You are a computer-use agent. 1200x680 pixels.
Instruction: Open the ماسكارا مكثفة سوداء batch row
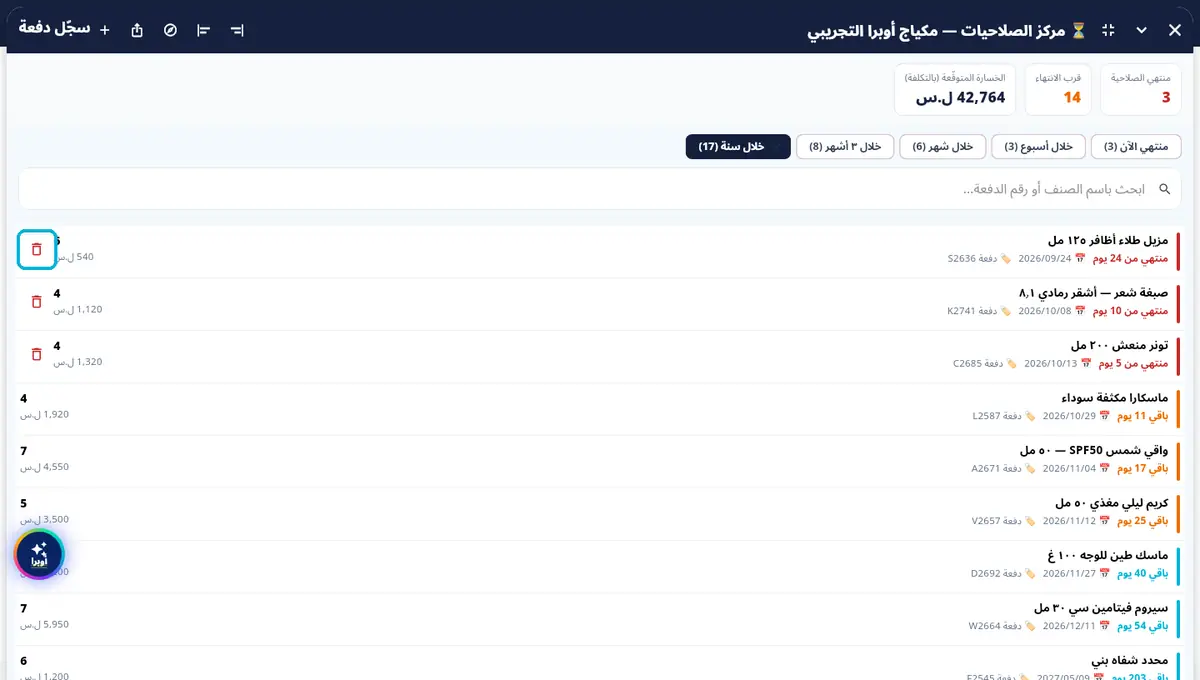click(x=600, y=409)
